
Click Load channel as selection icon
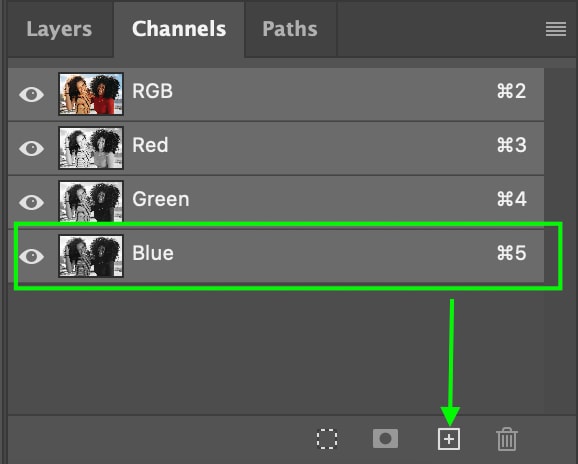pyautogui.click(x=327, y=439)
